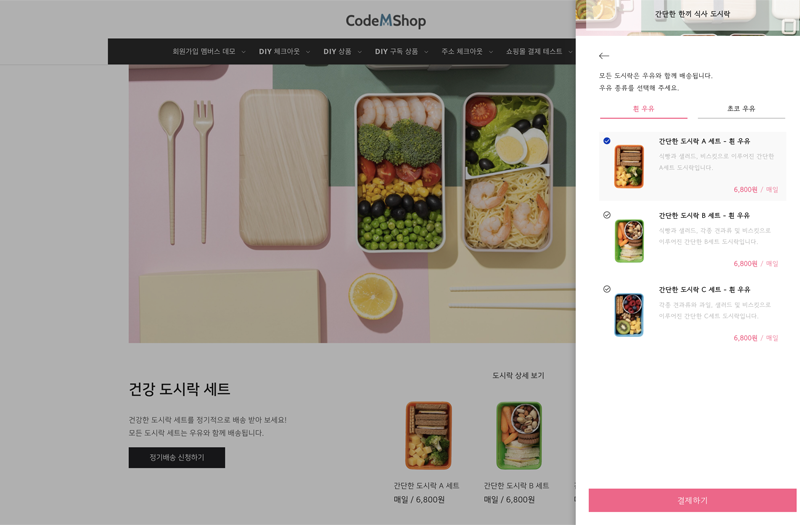Open the DIY 구독 상품 menu
This screenshot has width=800, height=525.
402,52
